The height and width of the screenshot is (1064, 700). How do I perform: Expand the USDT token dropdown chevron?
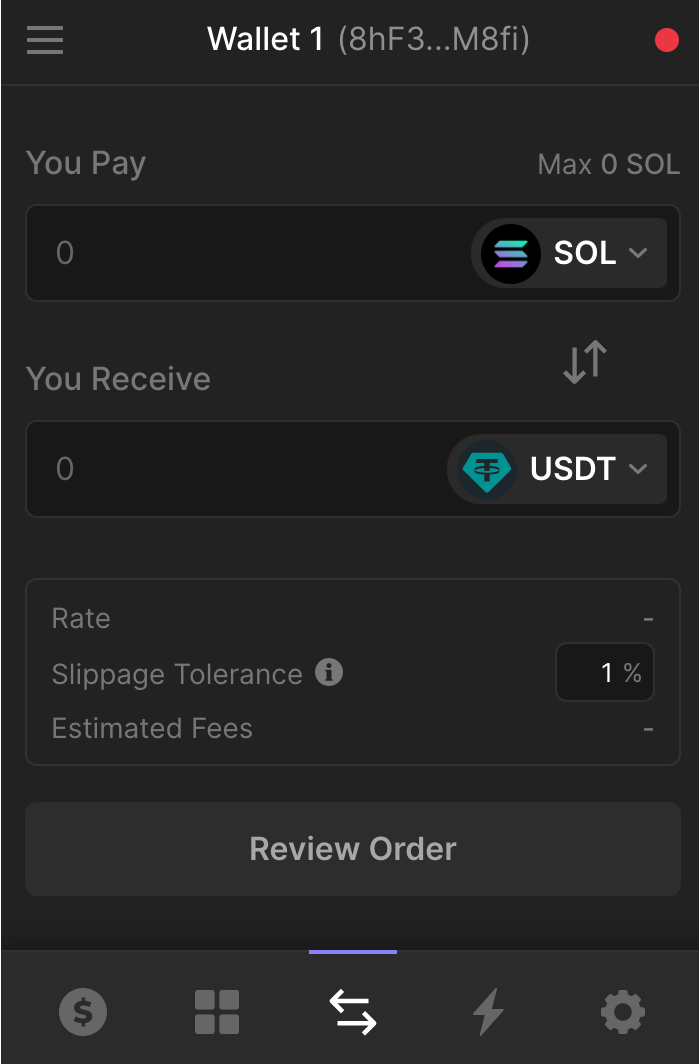click(x=638, y=469)
